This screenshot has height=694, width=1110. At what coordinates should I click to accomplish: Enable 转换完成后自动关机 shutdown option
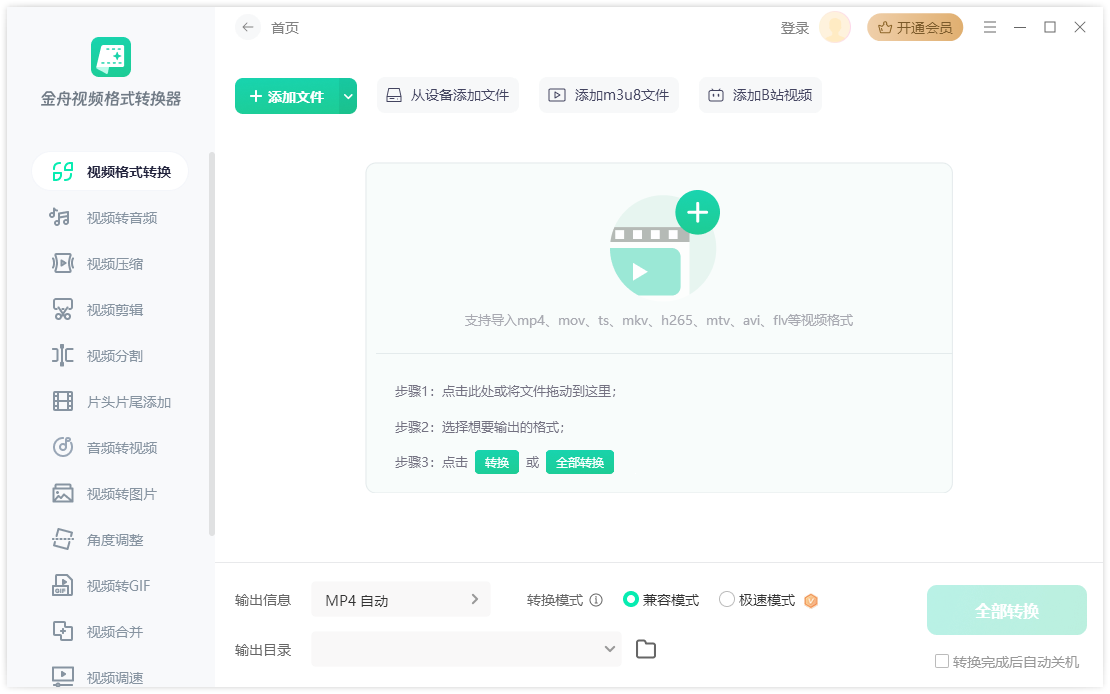941,661
